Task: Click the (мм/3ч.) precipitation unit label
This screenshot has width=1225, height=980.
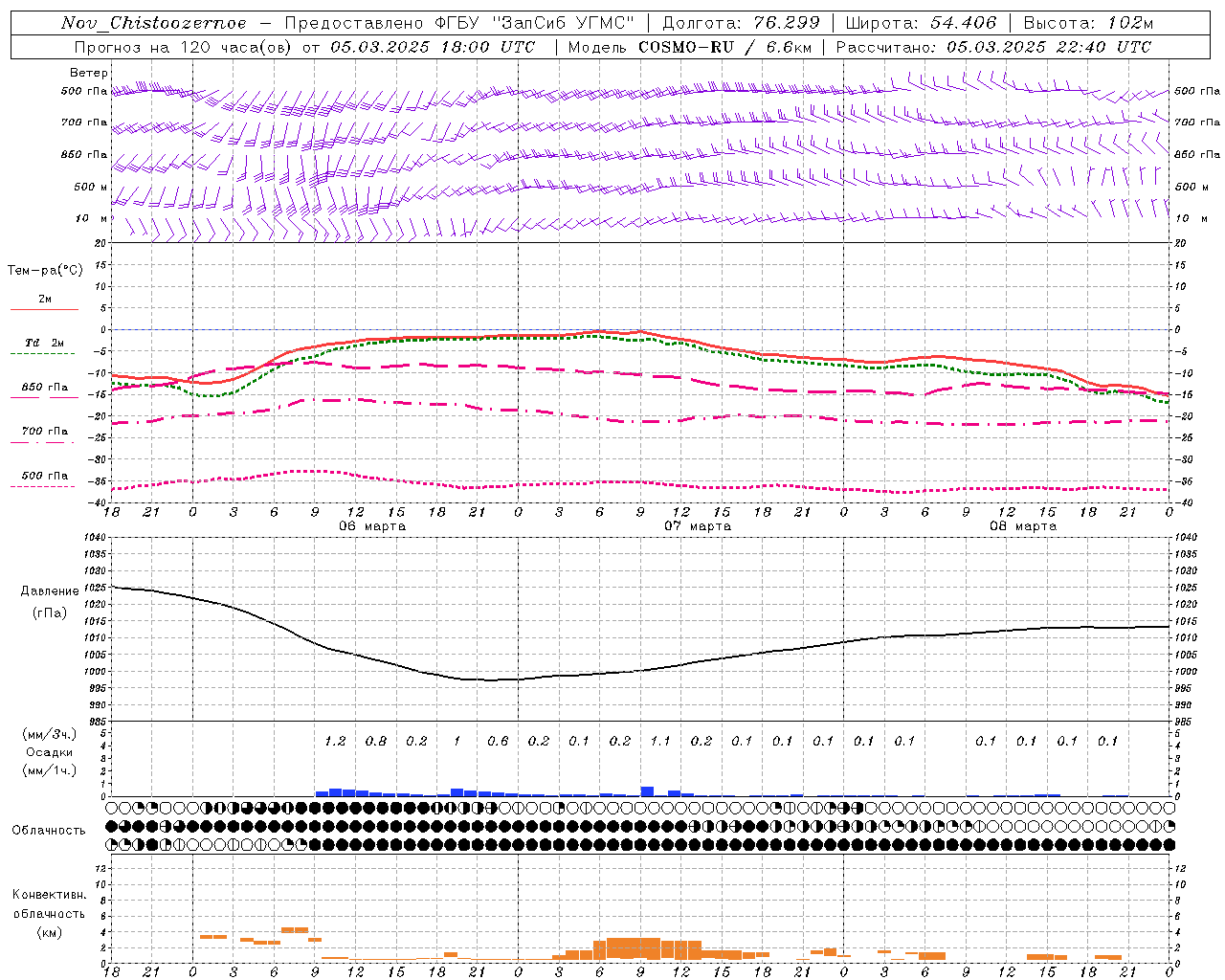Action: coord(49,734)
